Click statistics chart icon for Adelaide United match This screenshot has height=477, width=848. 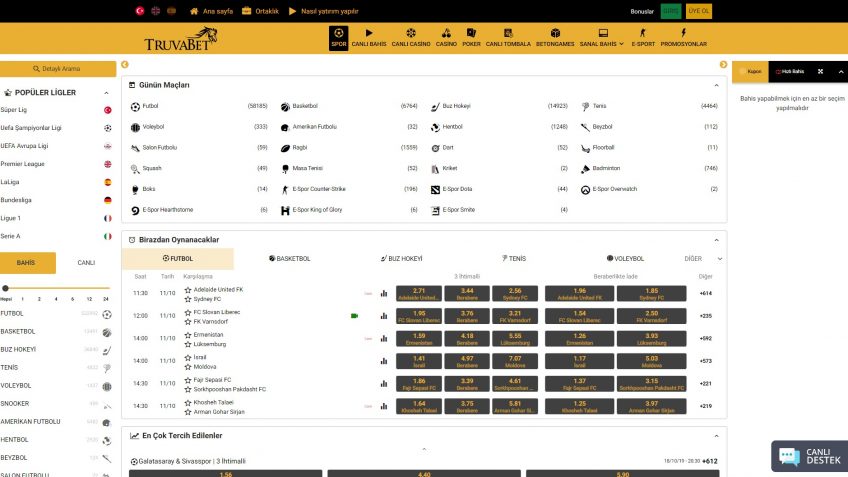pos(384,293)
